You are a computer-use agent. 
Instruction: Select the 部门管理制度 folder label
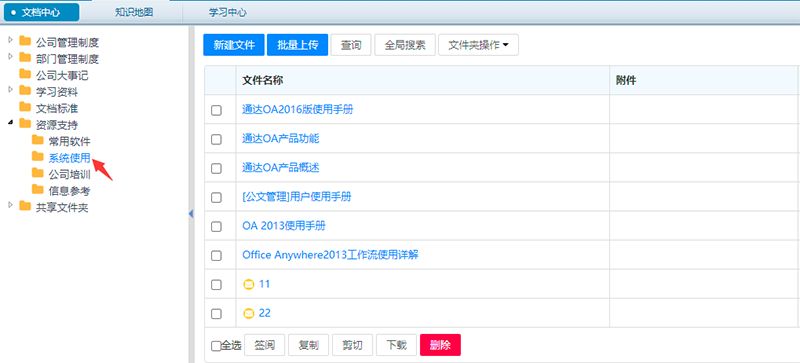(x=67, y=59)
